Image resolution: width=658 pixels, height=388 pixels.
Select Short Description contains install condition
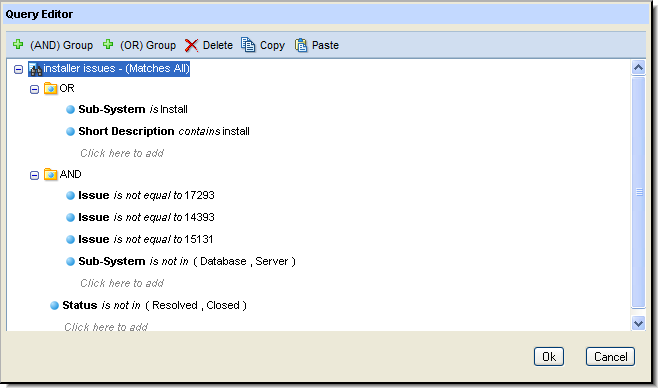164,131
